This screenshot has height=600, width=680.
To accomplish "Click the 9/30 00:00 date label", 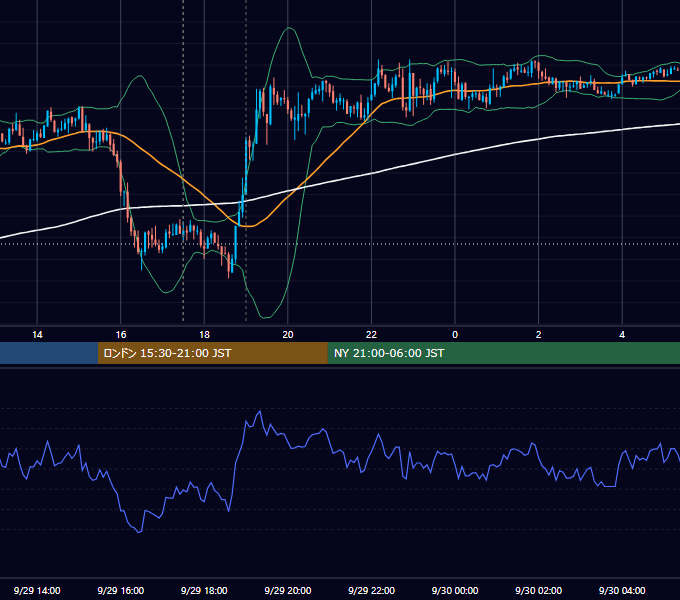I will point(455,590).
